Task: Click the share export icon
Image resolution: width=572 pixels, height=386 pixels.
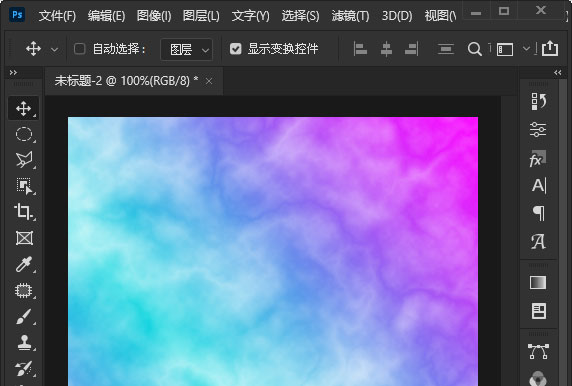Action: tap(550, 48)
